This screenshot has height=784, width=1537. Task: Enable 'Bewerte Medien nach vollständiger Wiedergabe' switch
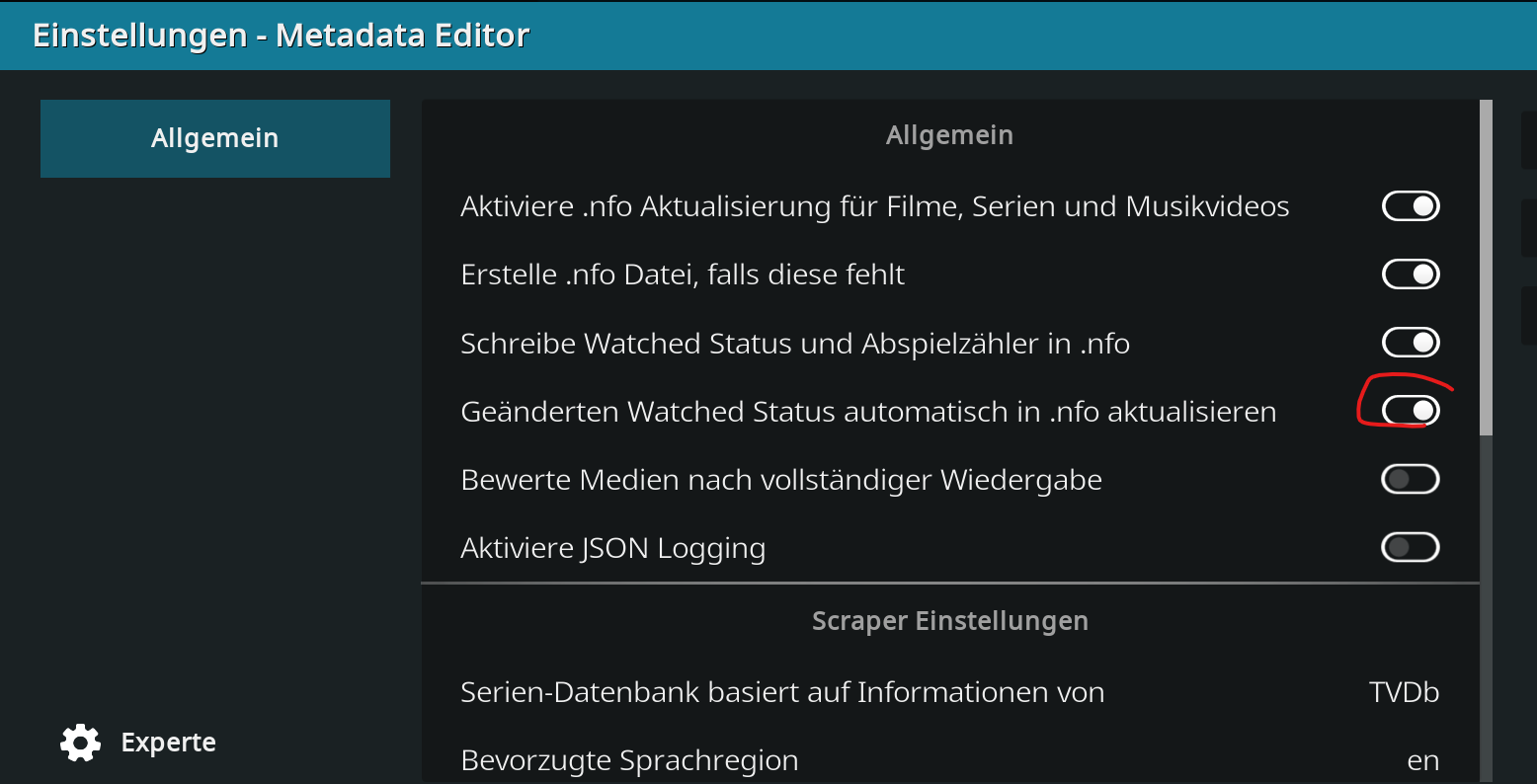[1410, 480]
